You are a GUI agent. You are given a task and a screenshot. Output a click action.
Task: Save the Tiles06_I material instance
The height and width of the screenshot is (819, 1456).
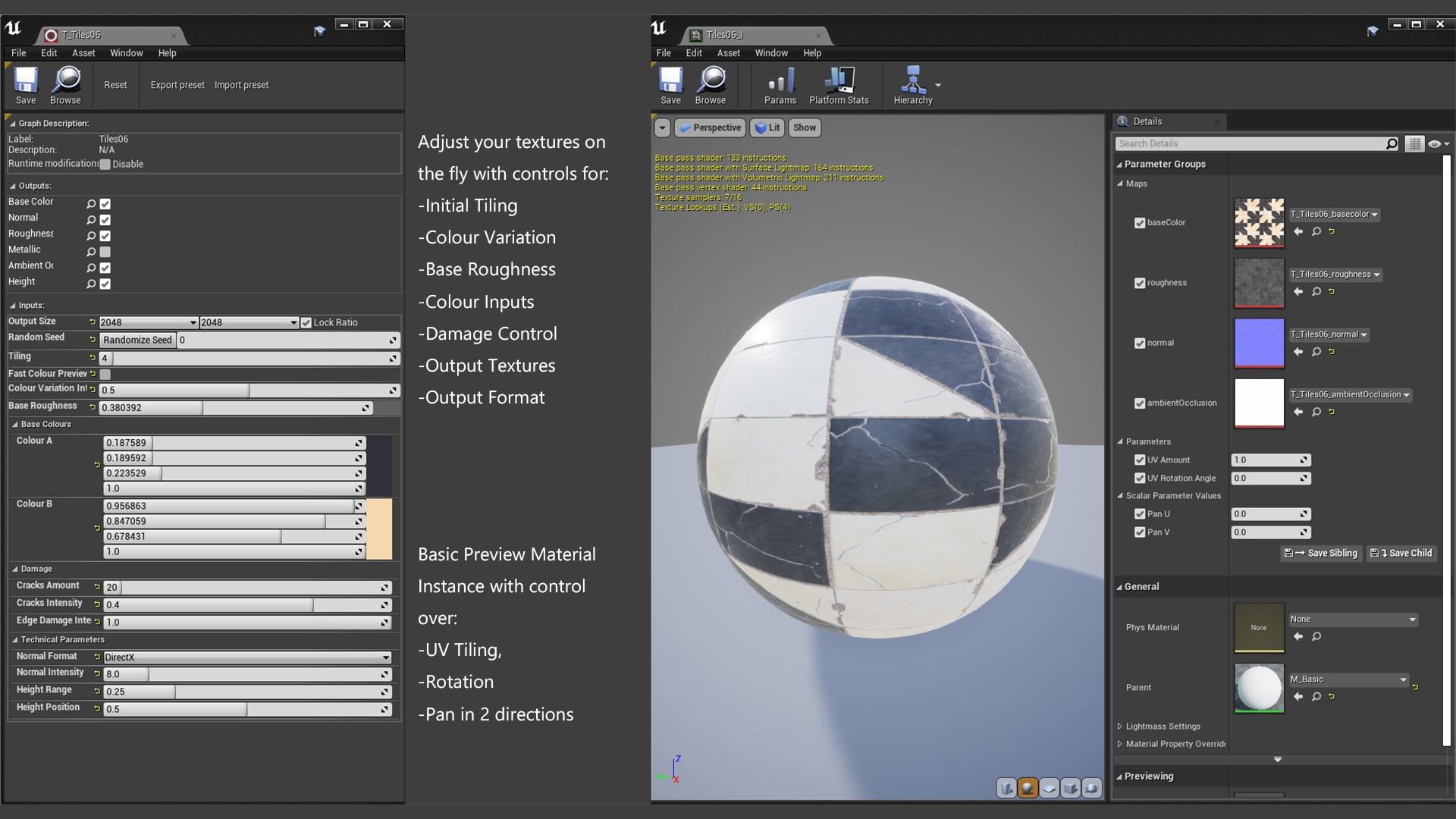click(670, 84)
